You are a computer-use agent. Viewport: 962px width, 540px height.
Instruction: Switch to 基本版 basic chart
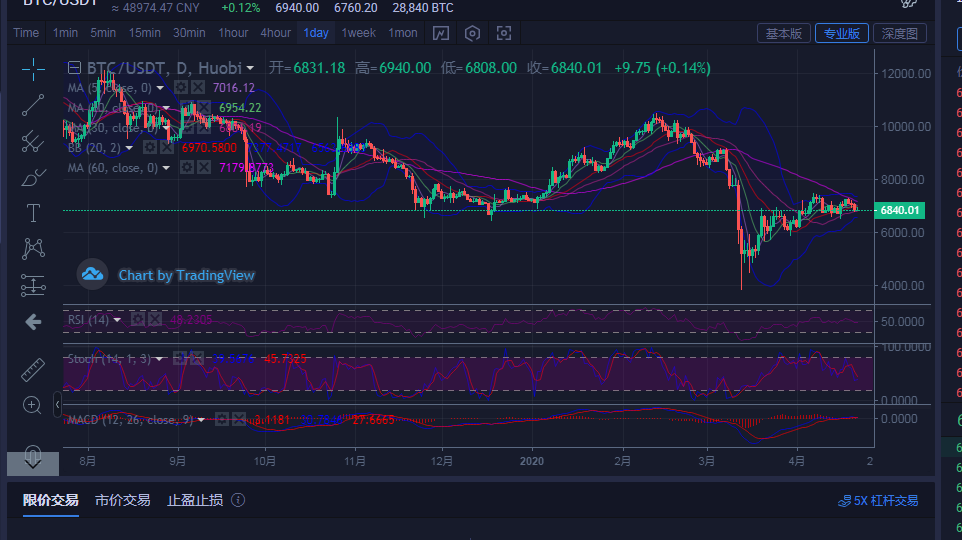pos(783,33)
